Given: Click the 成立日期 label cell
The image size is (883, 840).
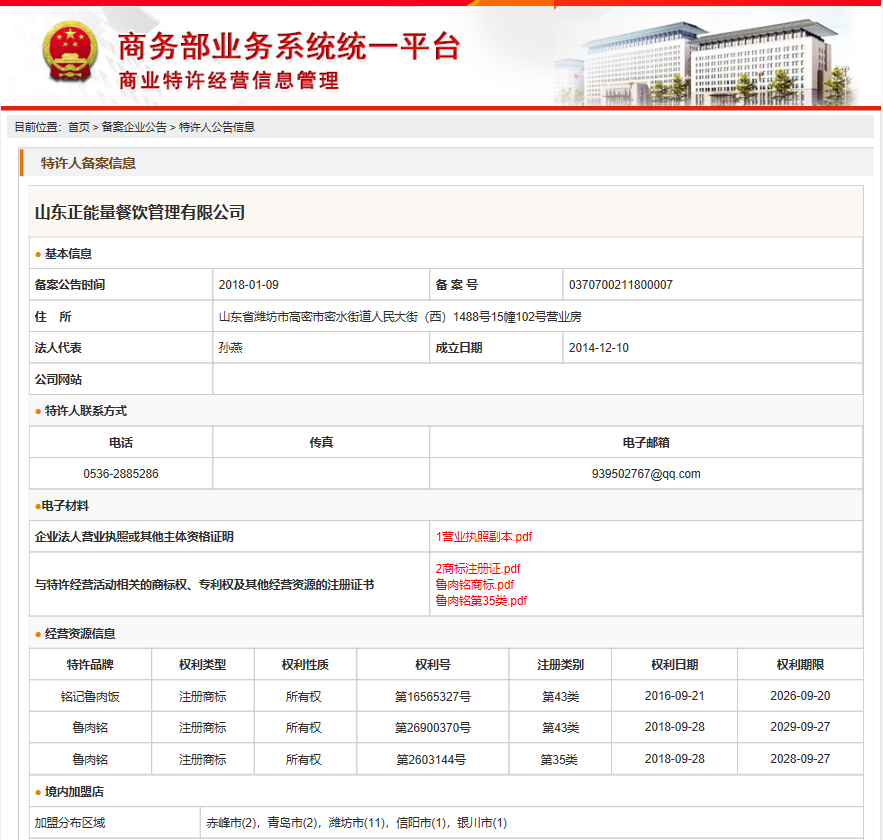Looking at the screenshot, I should (x=496, y=348).
